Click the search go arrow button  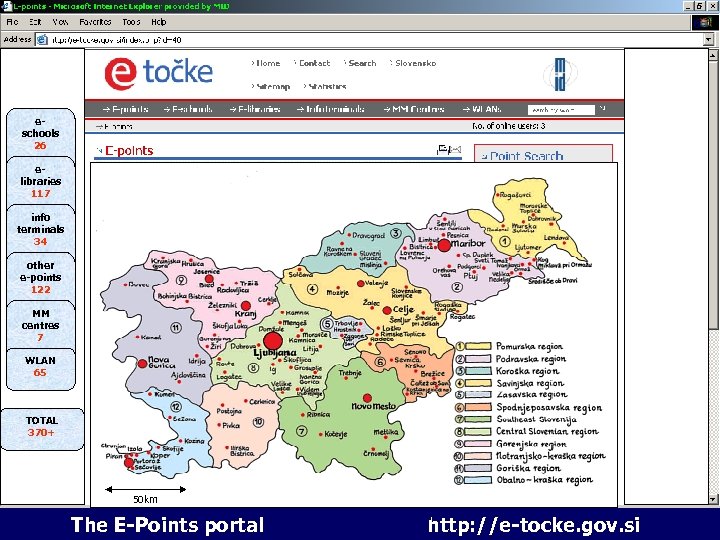602,109
